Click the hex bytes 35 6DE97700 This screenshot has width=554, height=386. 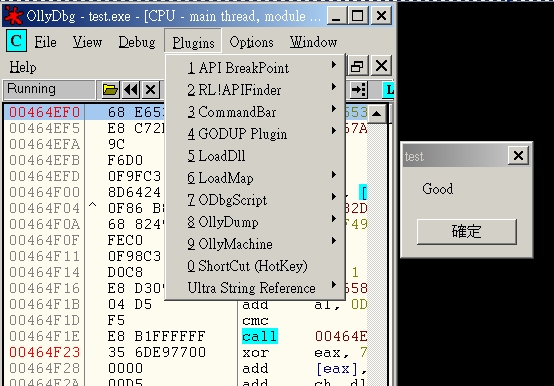157,352
